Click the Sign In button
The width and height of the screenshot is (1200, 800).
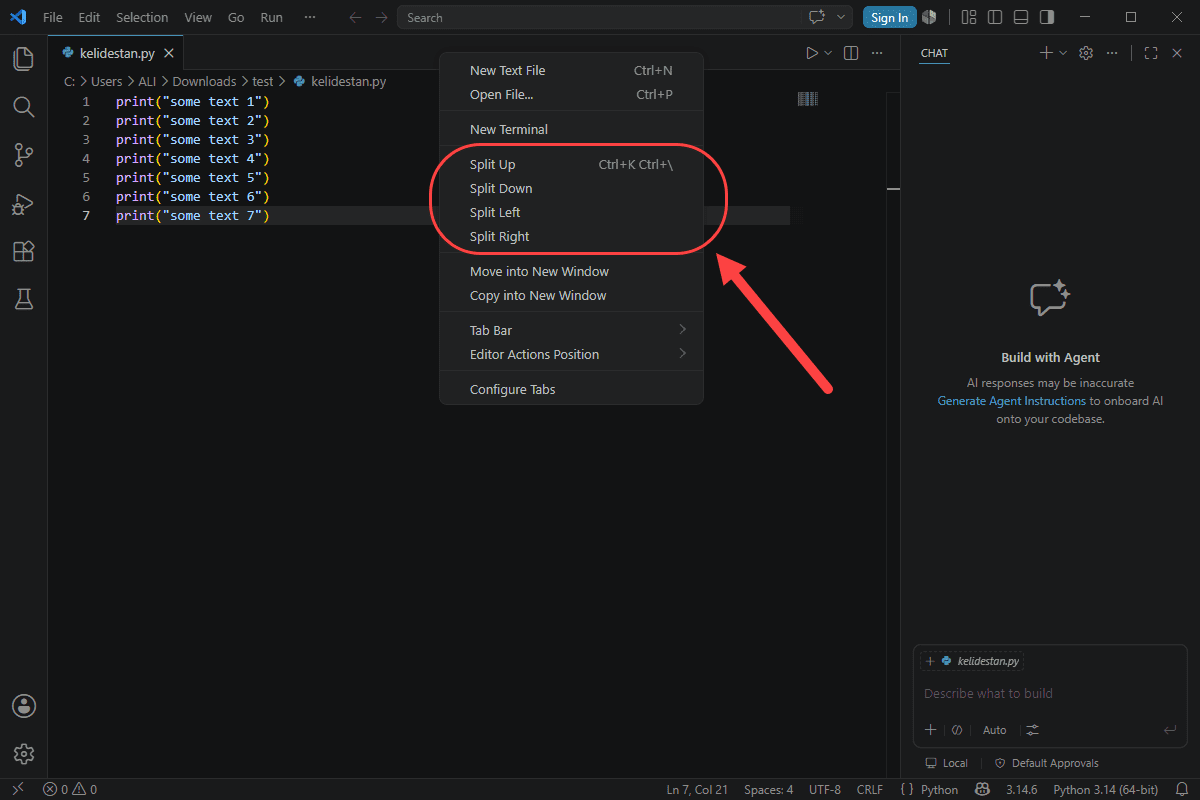point(889,17)
